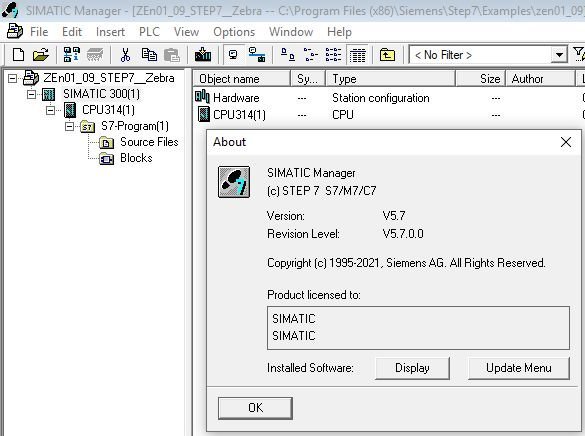This screenshot has width=585, height=436.
Task: Collapse the CPU314(1) tree node
Action: pyautogui.click(x=50, y=110)
